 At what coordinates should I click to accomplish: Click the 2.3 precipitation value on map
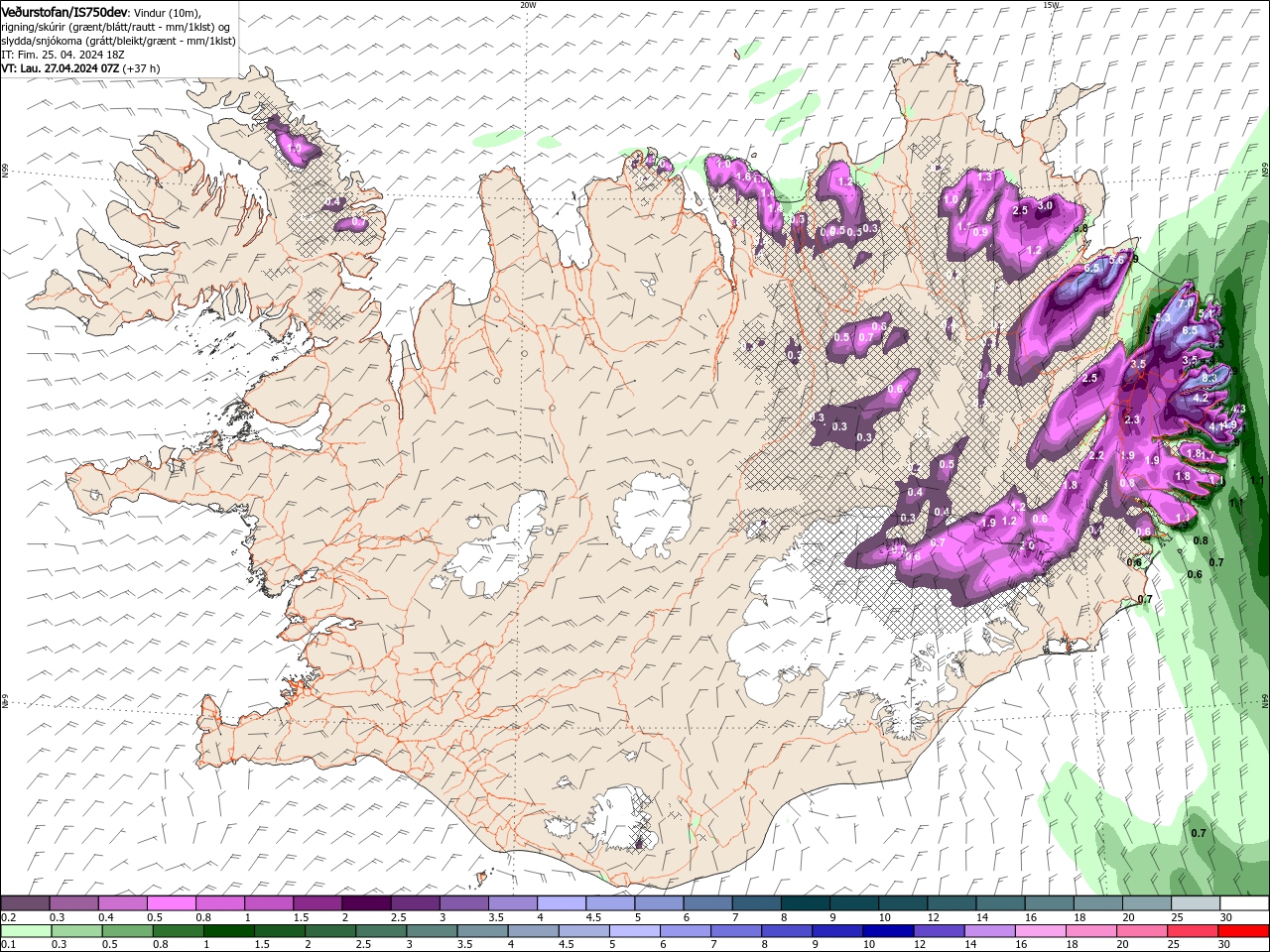[1132, 420]
